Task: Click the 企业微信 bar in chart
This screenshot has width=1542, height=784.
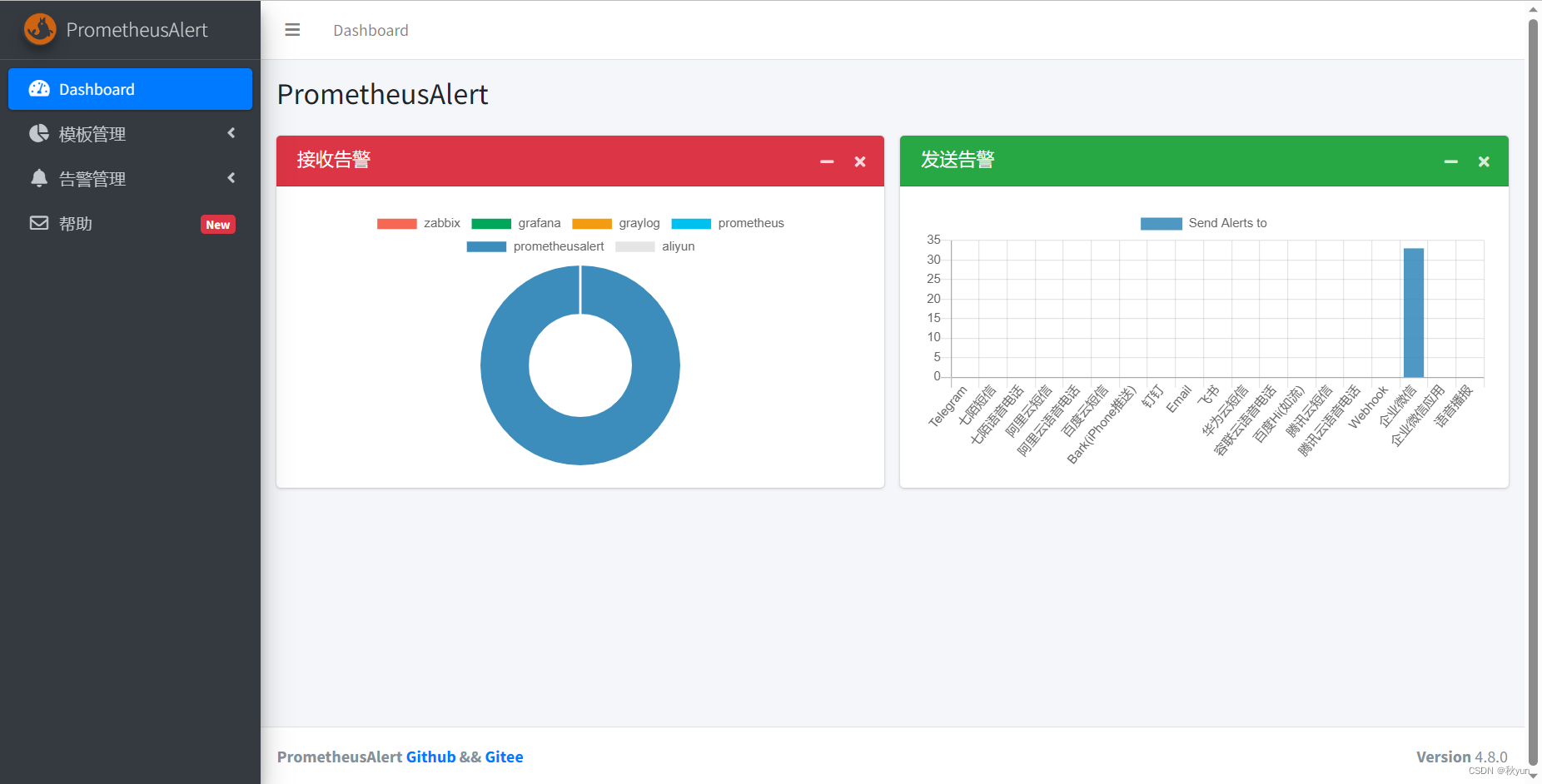Action: click(1414, 313)
